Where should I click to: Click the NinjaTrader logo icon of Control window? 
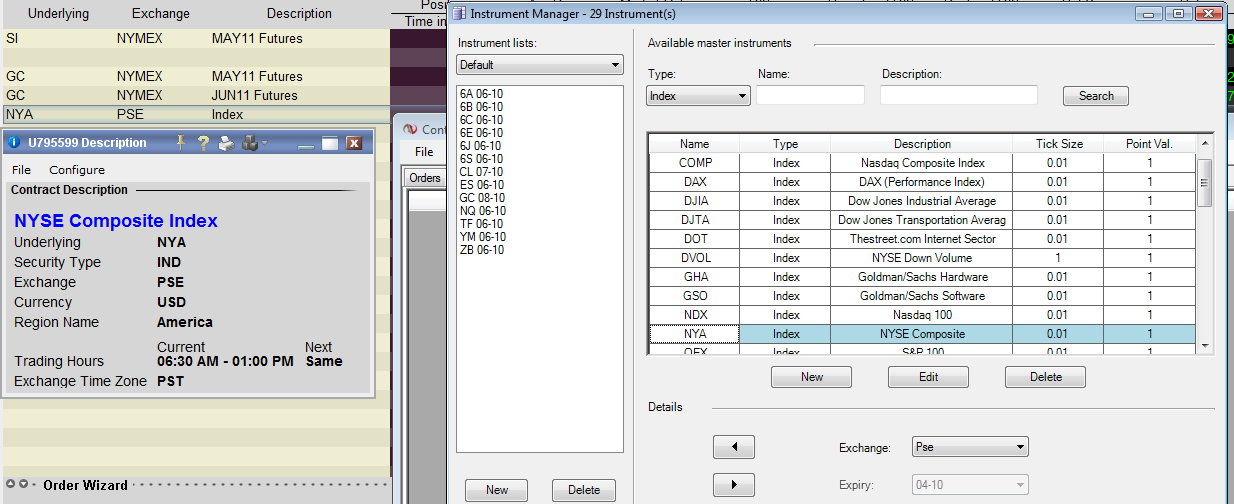click(x=409, y=130)
